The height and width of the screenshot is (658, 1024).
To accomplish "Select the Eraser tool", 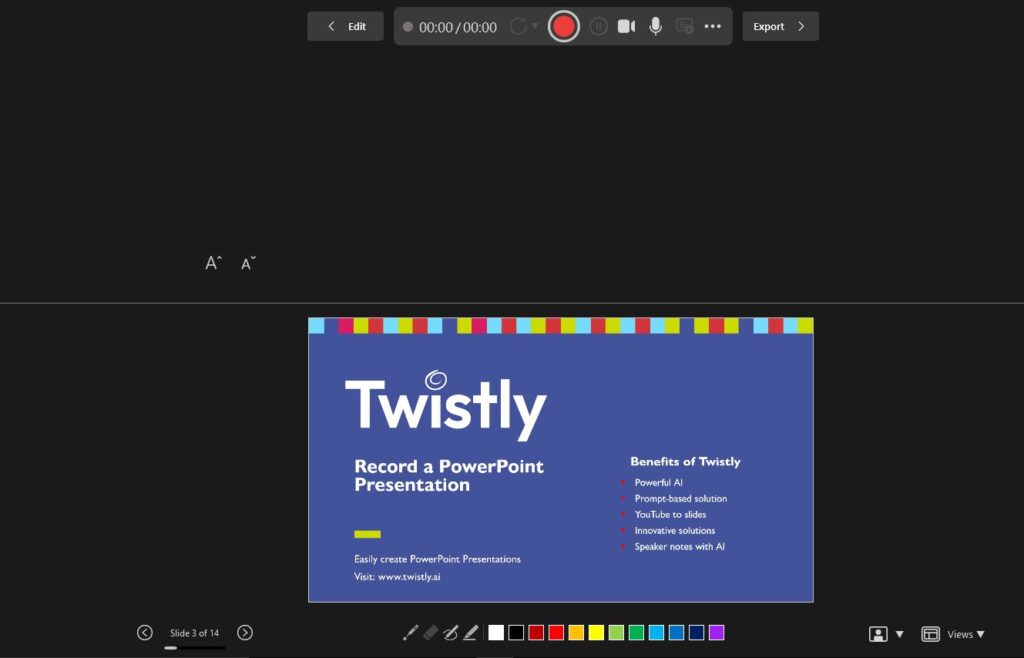I will click(430, 633).
